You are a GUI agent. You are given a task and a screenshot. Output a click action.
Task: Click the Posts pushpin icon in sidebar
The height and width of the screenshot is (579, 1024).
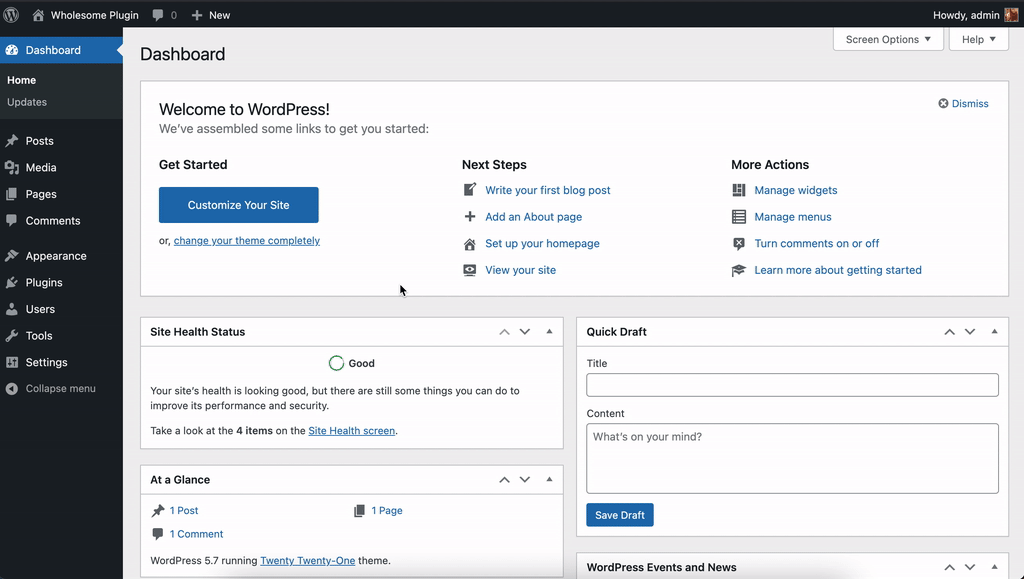12,141
